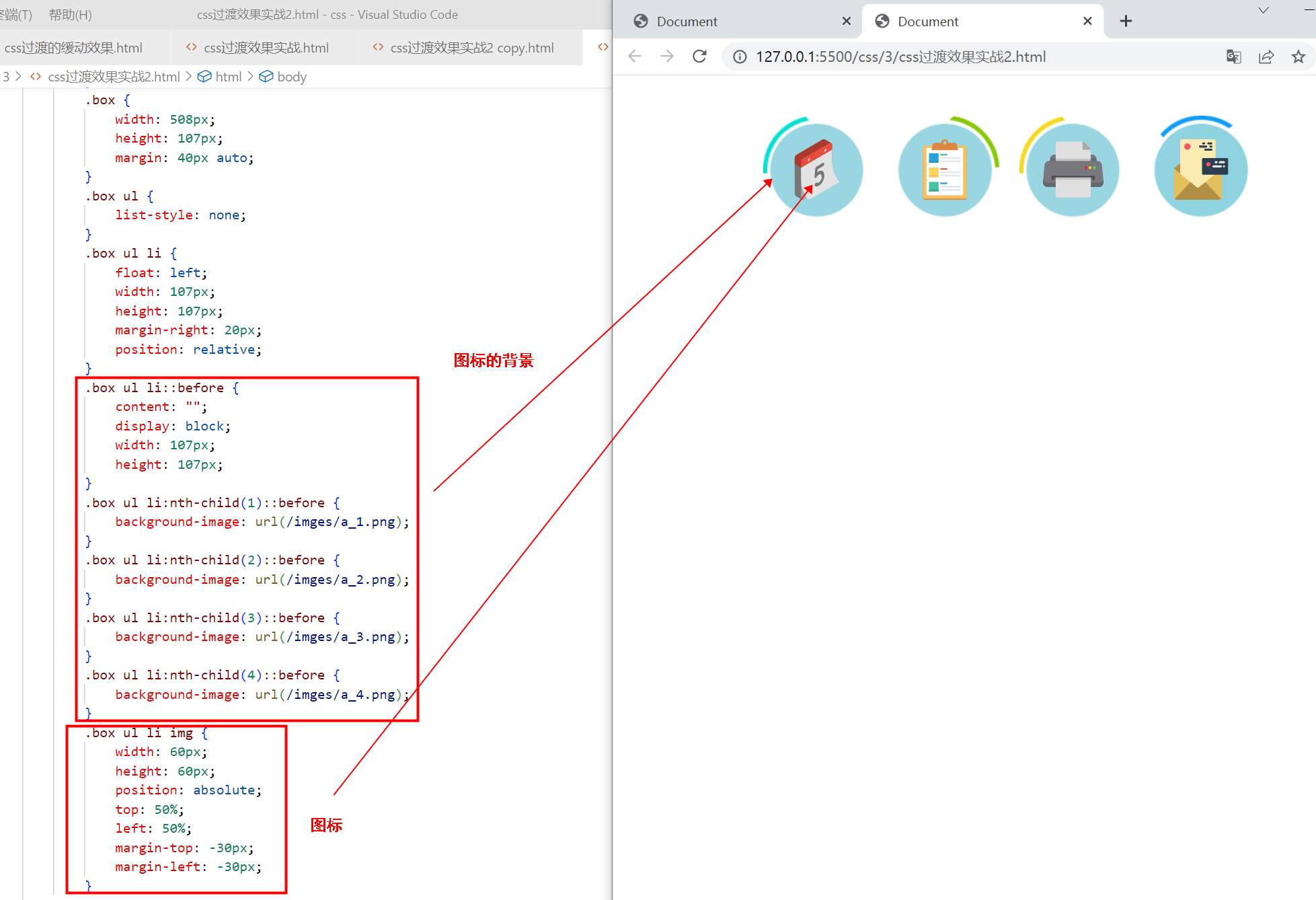Click the line 'position: relative;'

pyautogui.click(x=188, y=349)
